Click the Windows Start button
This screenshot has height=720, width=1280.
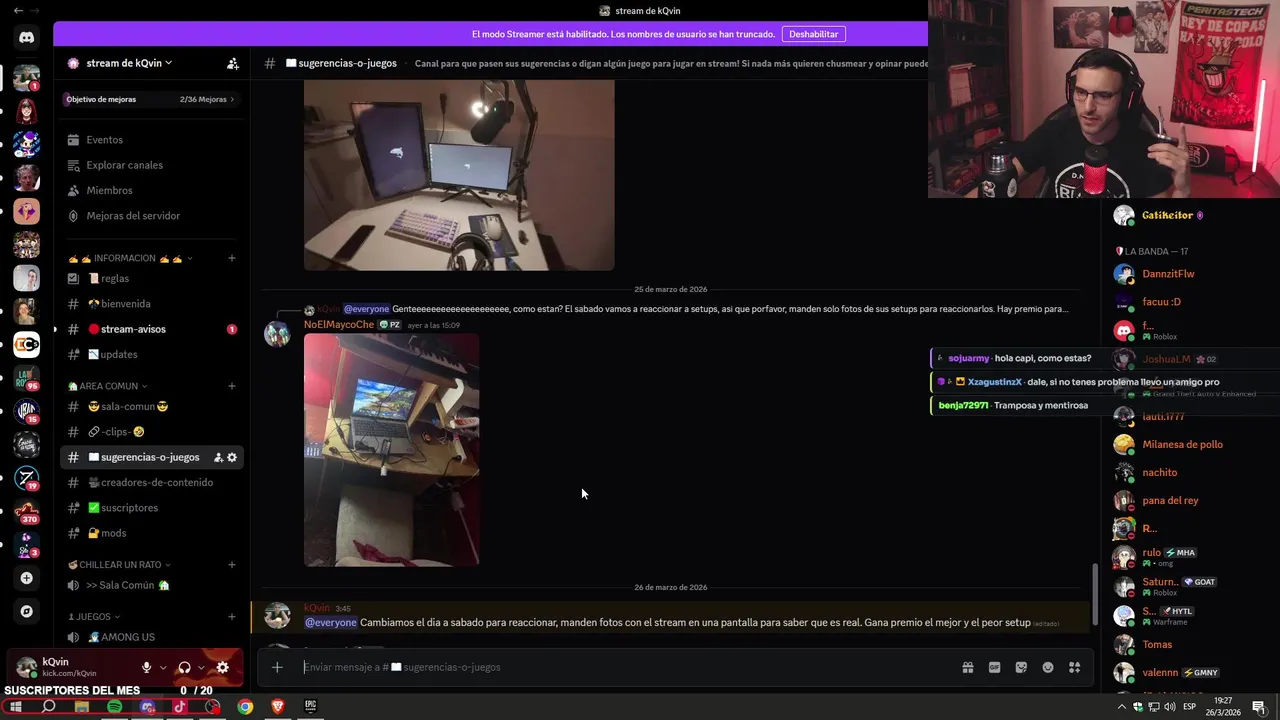[x=15, y=707]
